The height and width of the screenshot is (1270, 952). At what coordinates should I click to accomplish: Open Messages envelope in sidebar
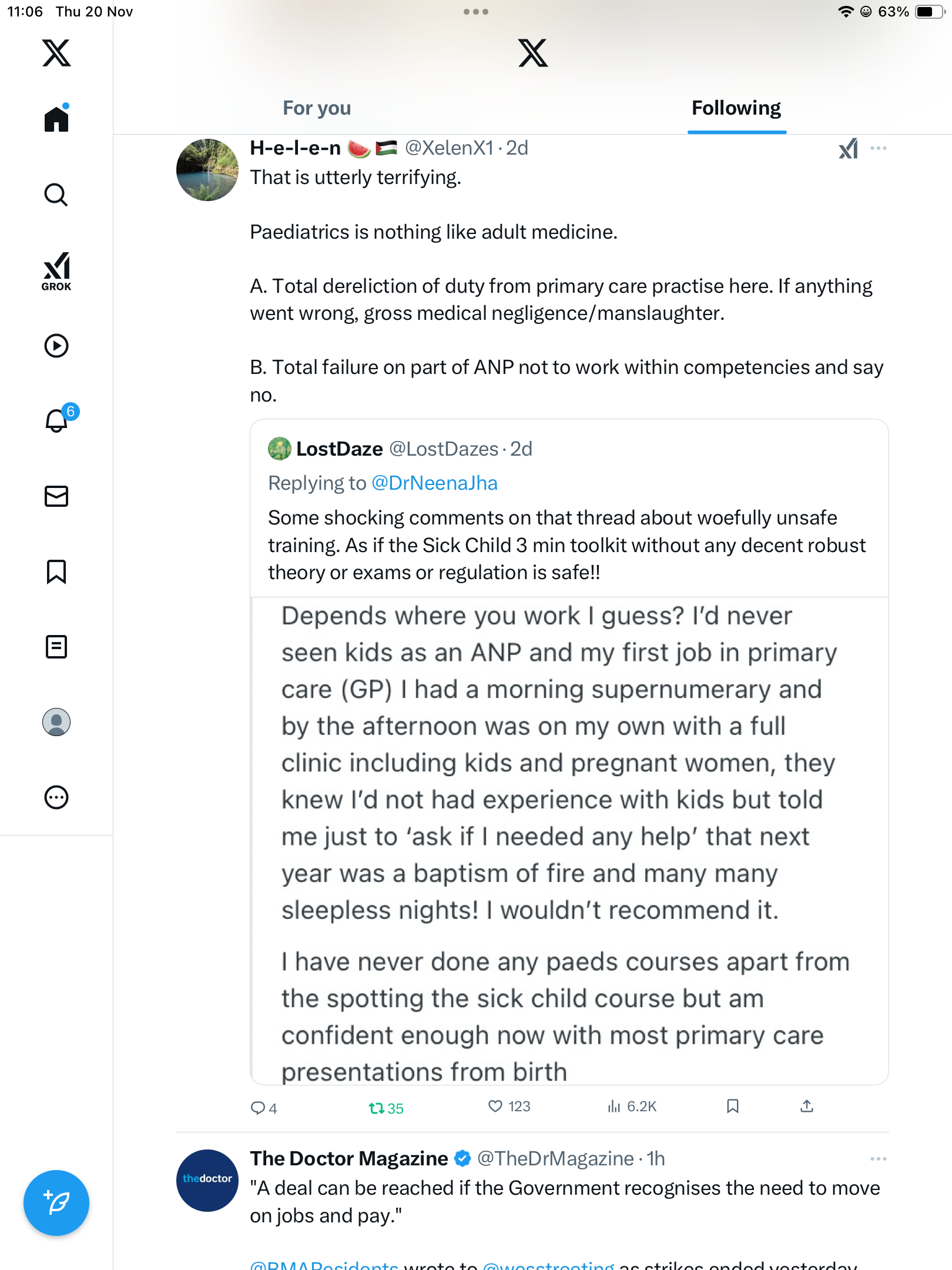pyautogui.click(x=56, y=496)
